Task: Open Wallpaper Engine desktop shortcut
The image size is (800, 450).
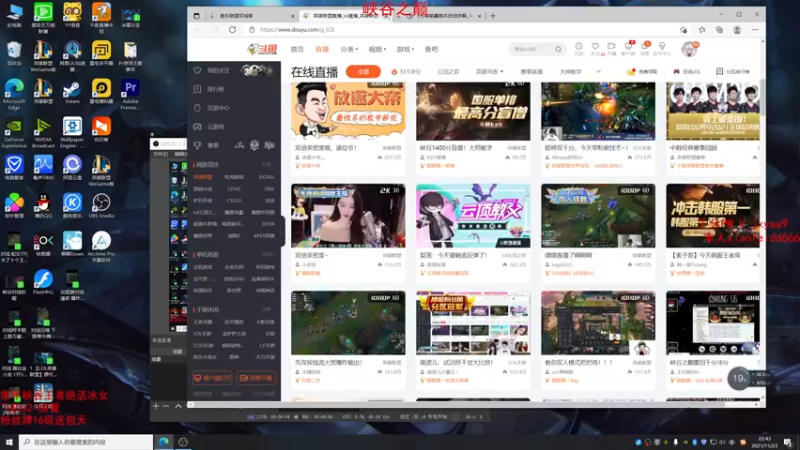Action: pos(72,133)
